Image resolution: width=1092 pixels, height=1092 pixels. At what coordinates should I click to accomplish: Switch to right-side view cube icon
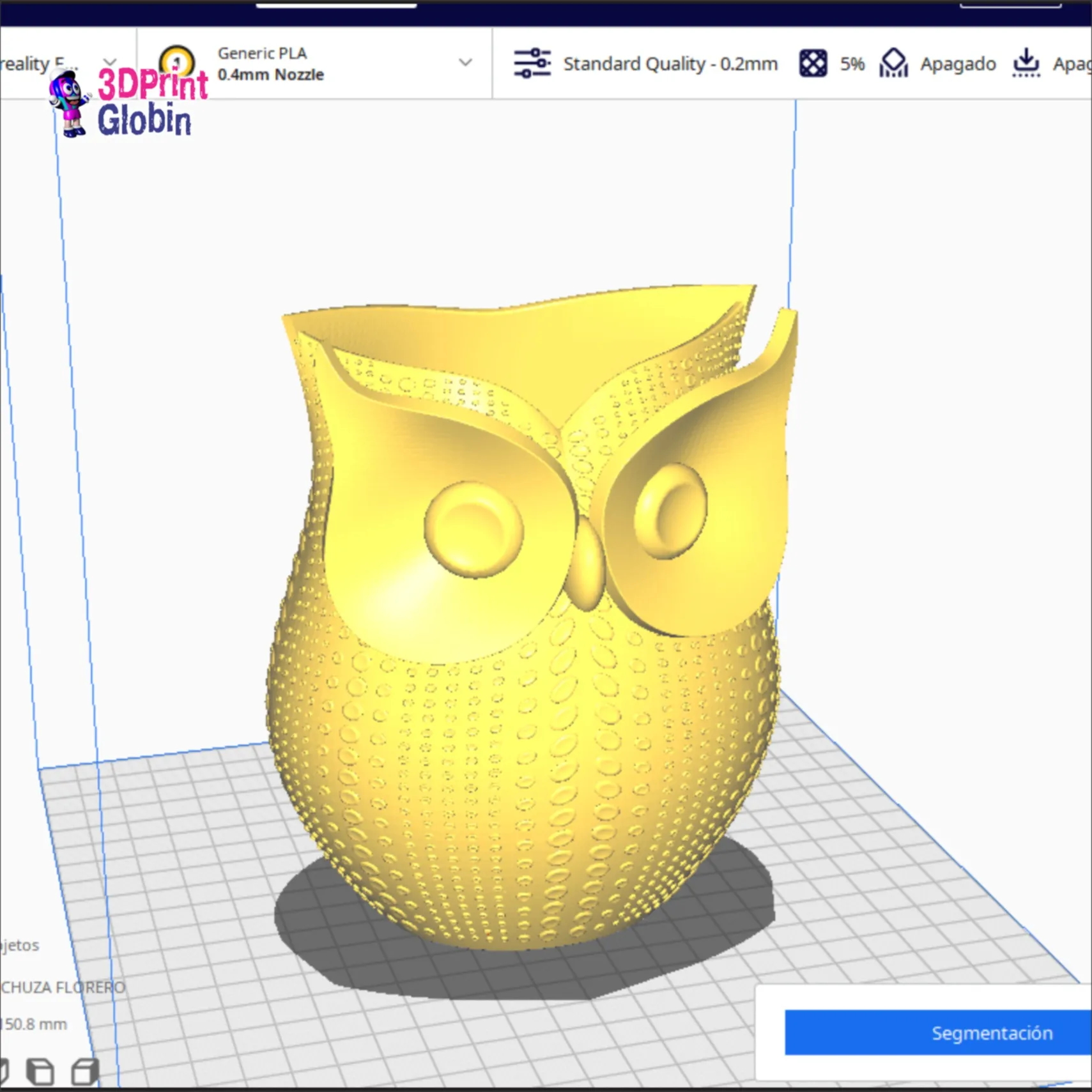click(x=85, y=1072)
